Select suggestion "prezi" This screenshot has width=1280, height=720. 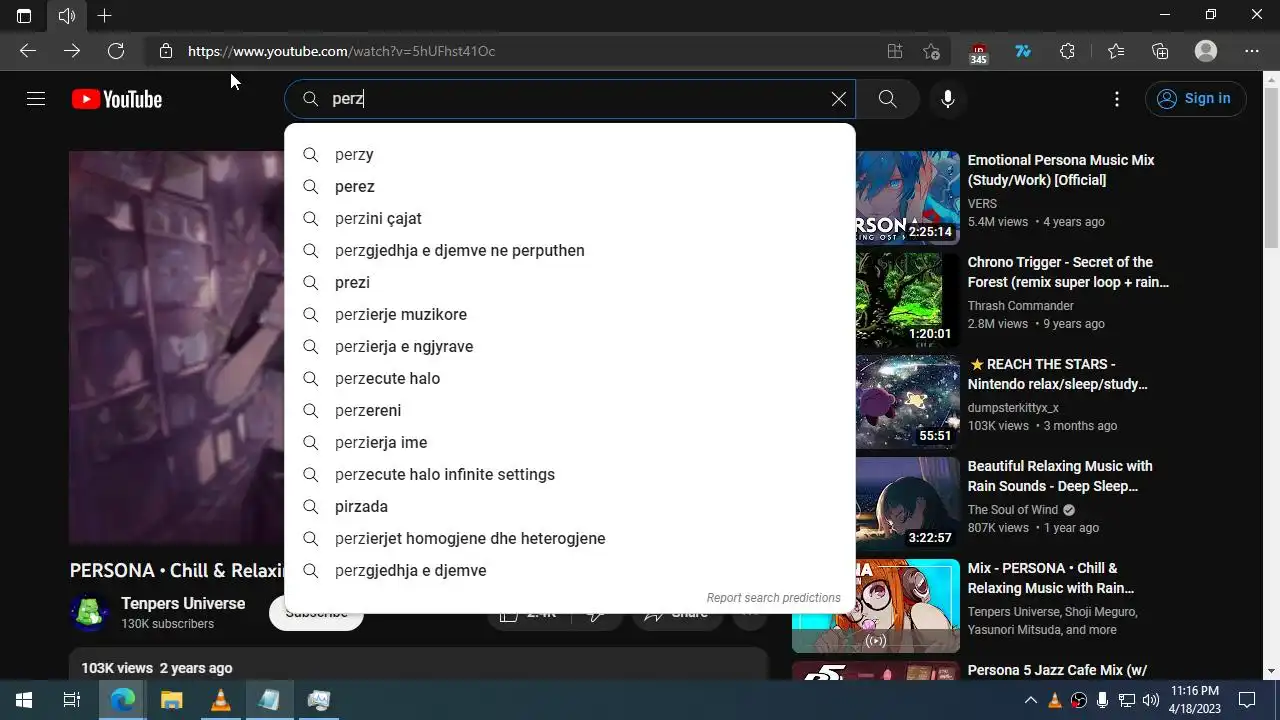point(570,282)
